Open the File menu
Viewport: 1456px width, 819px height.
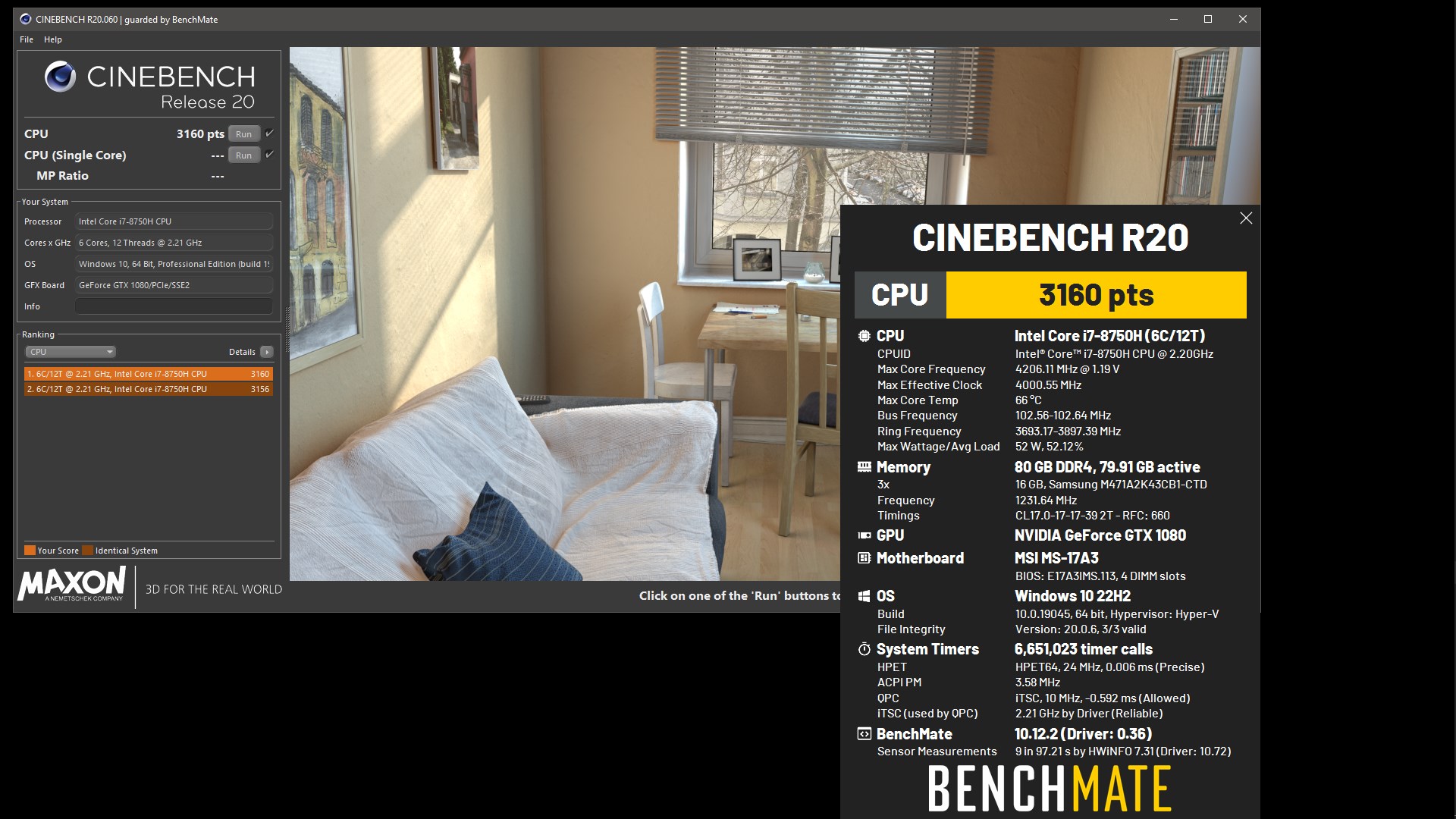27,39
